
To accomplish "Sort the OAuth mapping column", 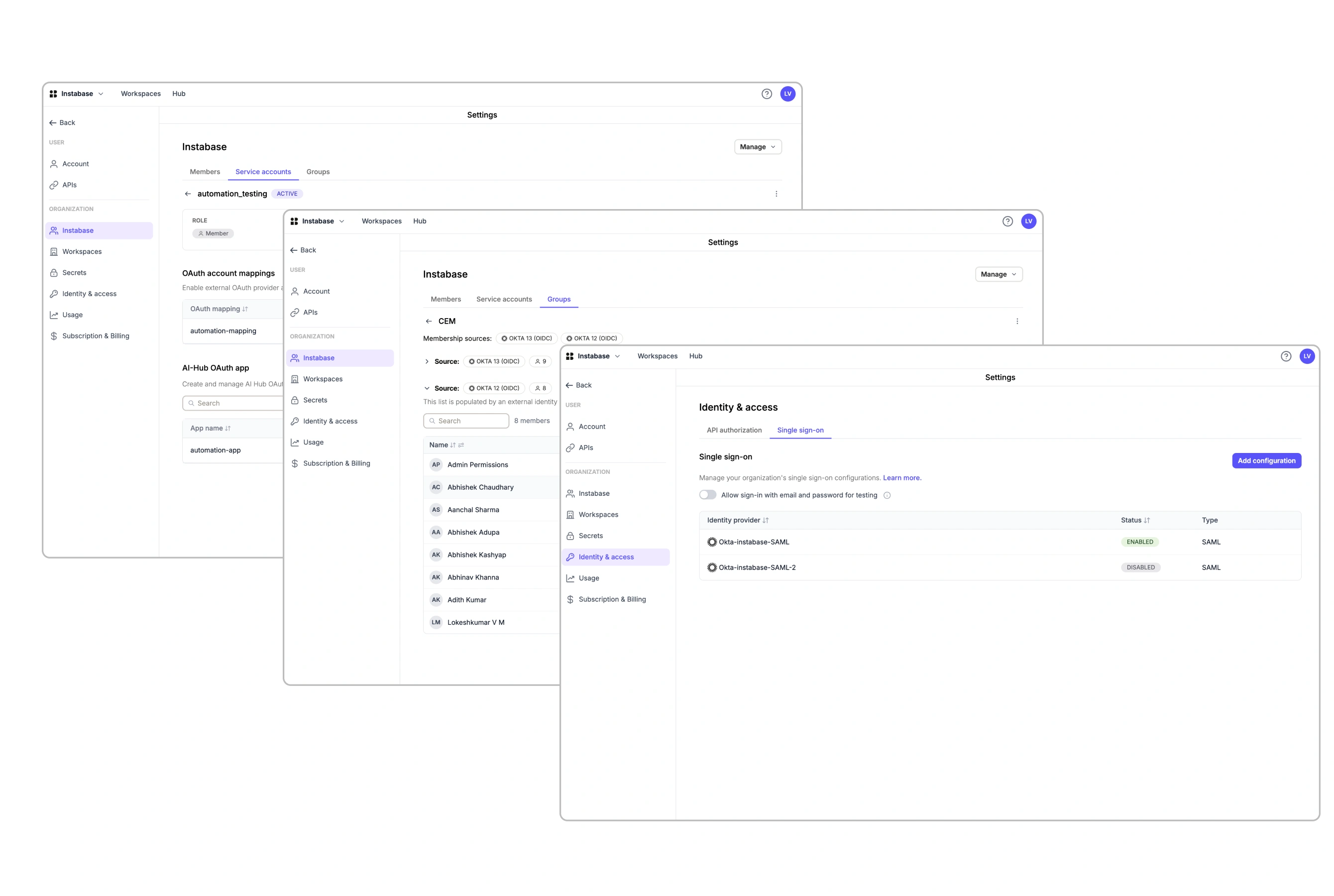I will [244, 309].
